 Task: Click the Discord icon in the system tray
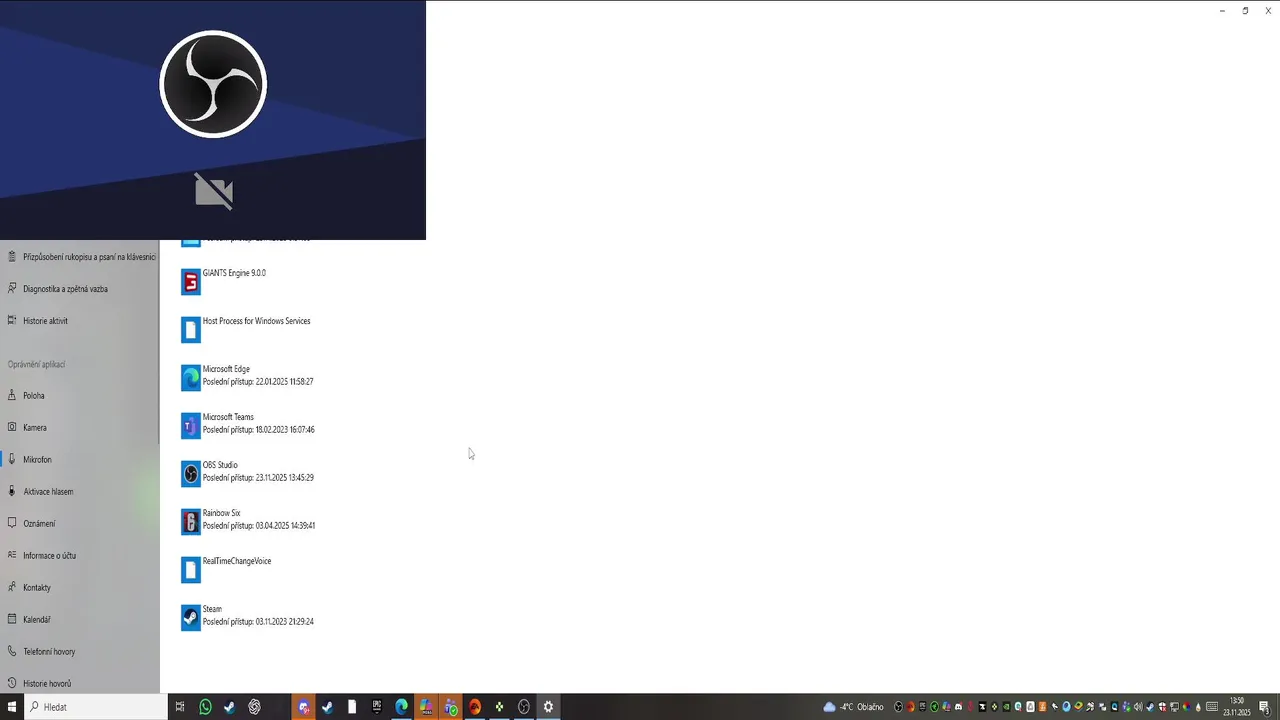(958, 707)
